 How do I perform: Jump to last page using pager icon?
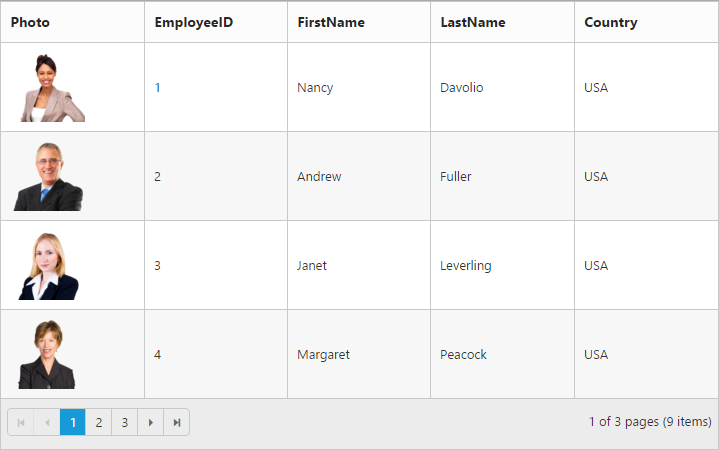point(177,422)
